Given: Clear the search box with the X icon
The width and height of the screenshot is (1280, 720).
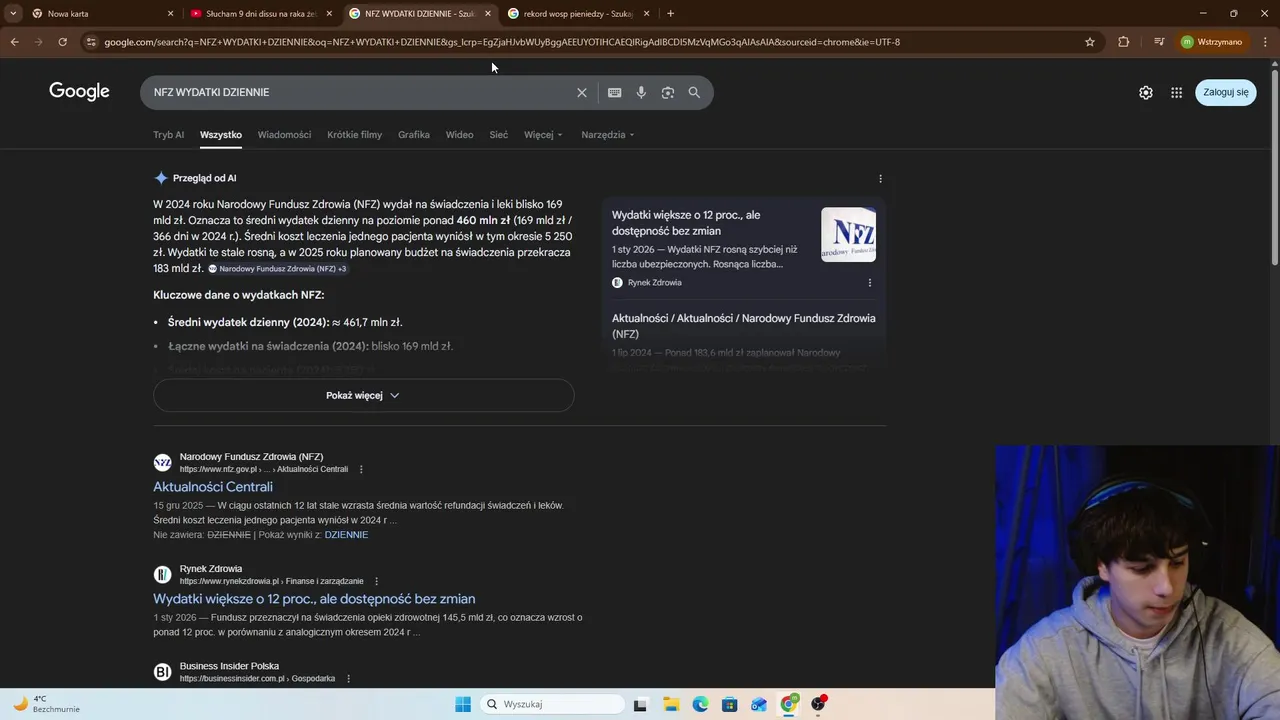Looking at the screenshot, I should click(x=581, y=92).
